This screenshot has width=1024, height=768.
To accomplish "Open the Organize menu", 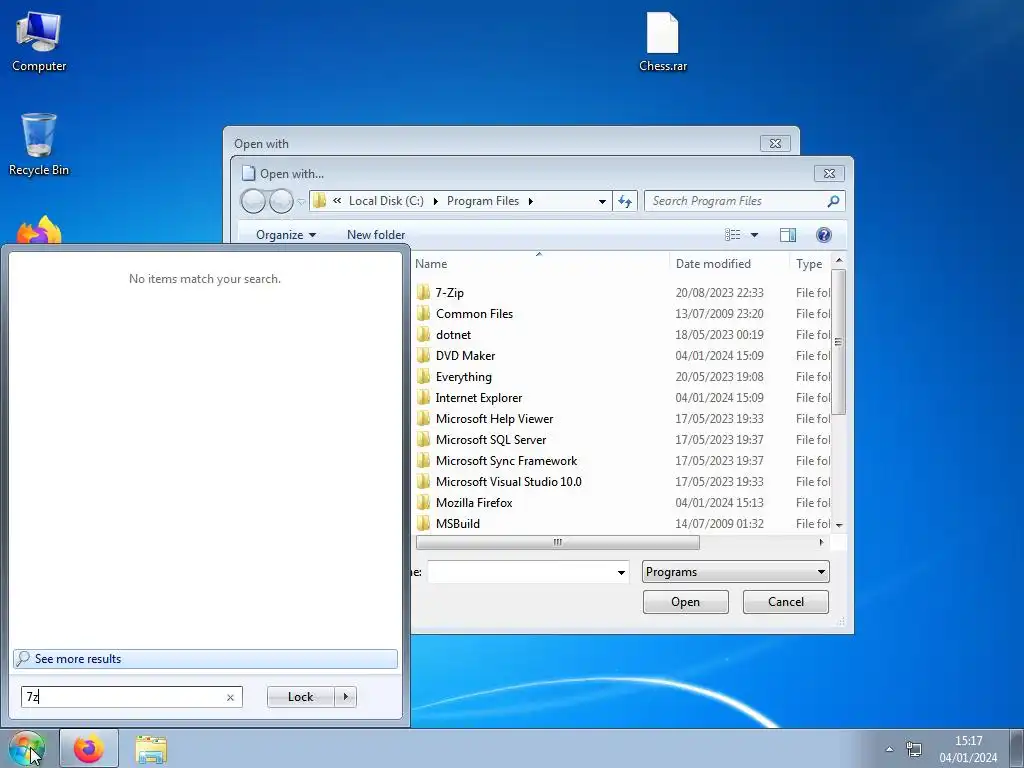I will point(285,234).
